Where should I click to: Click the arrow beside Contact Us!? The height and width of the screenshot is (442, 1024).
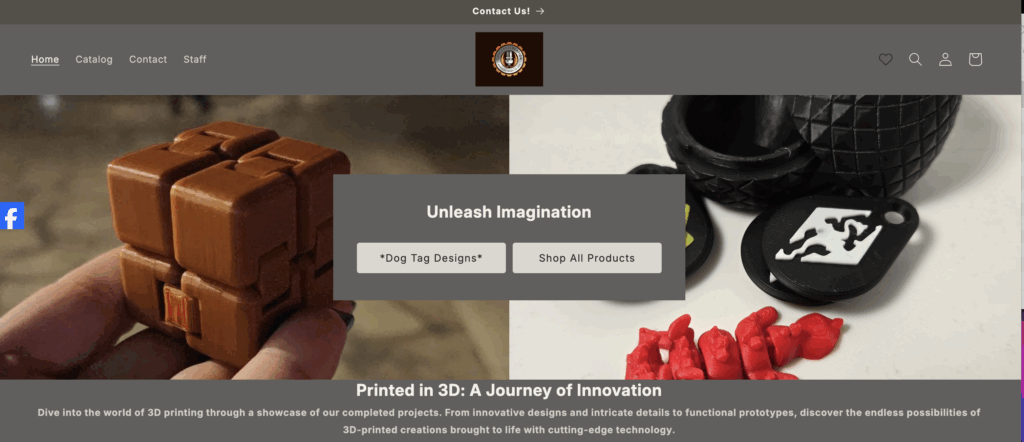click(x=539, y=11)
